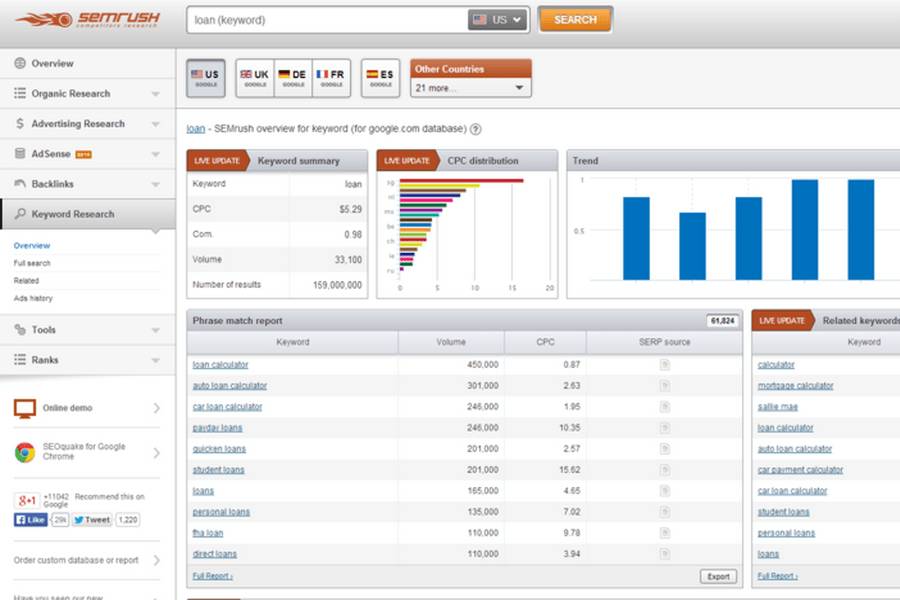Open Other Countries 21 more dropdown
The width and height of the screenshot is (900, 600).
tap(471, 88)
